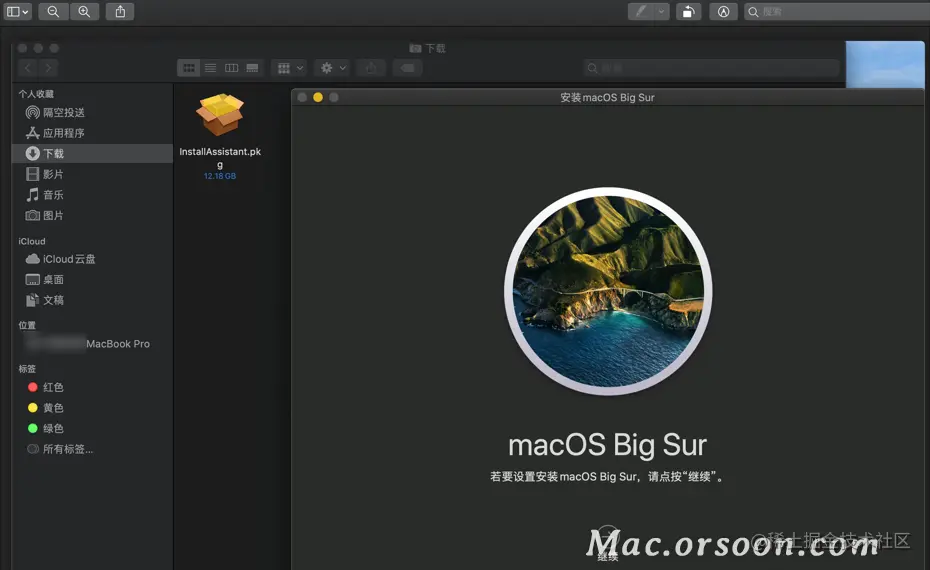The image size is (930, 570).
Task: Click Finder share button
Action: point(371,68)
